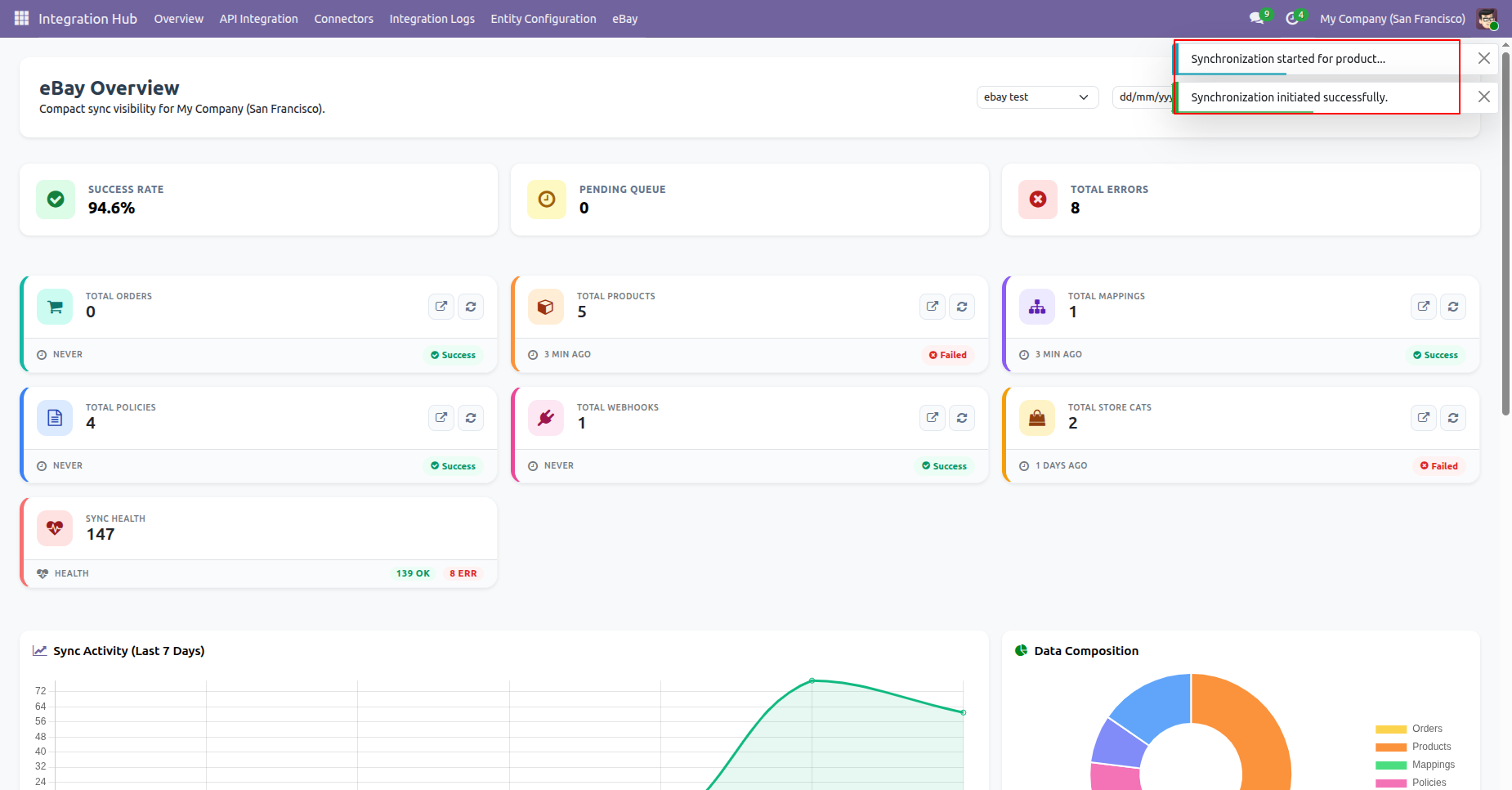Click the Sync Health value 147
Screen dimensions: 1512x790
[101, 535]
